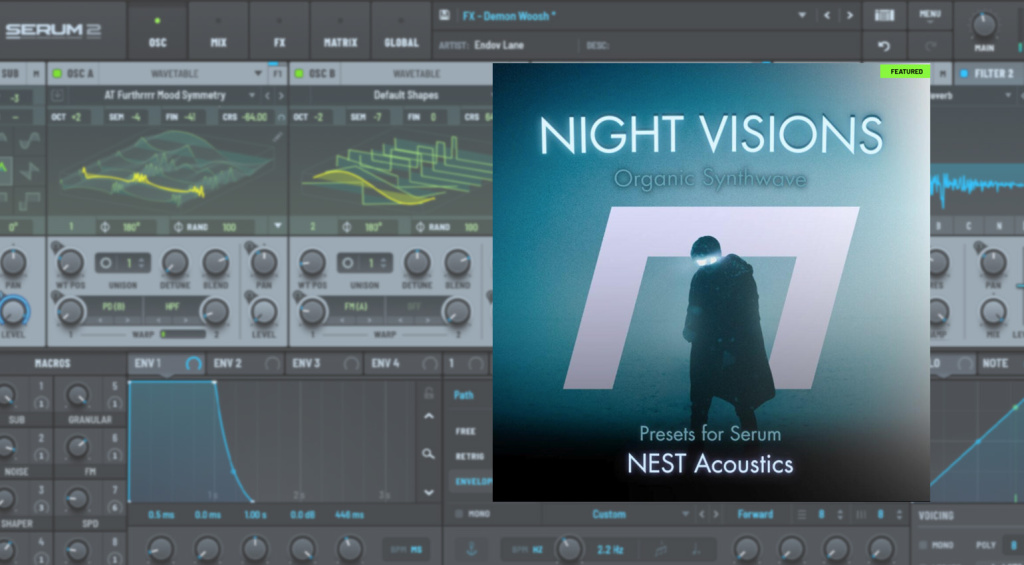
Task: Open the MENU button
Action: click(930, 15)
